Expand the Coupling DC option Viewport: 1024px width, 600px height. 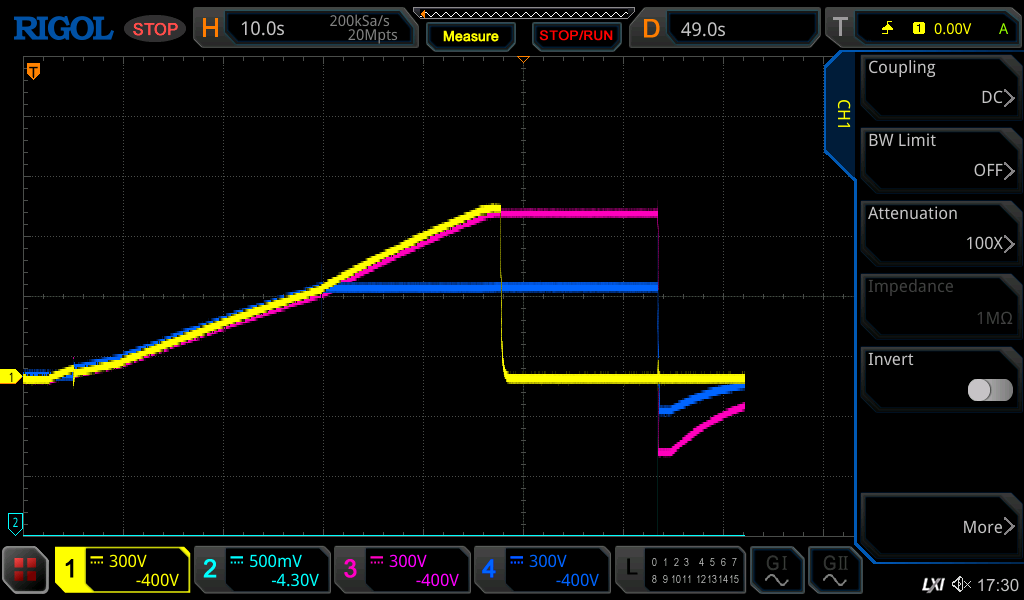coord(940,83)
